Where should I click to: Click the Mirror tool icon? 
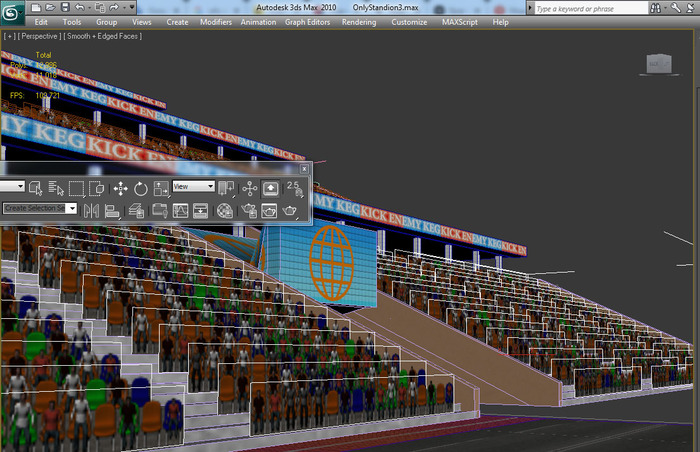click(x=91, y=210)
